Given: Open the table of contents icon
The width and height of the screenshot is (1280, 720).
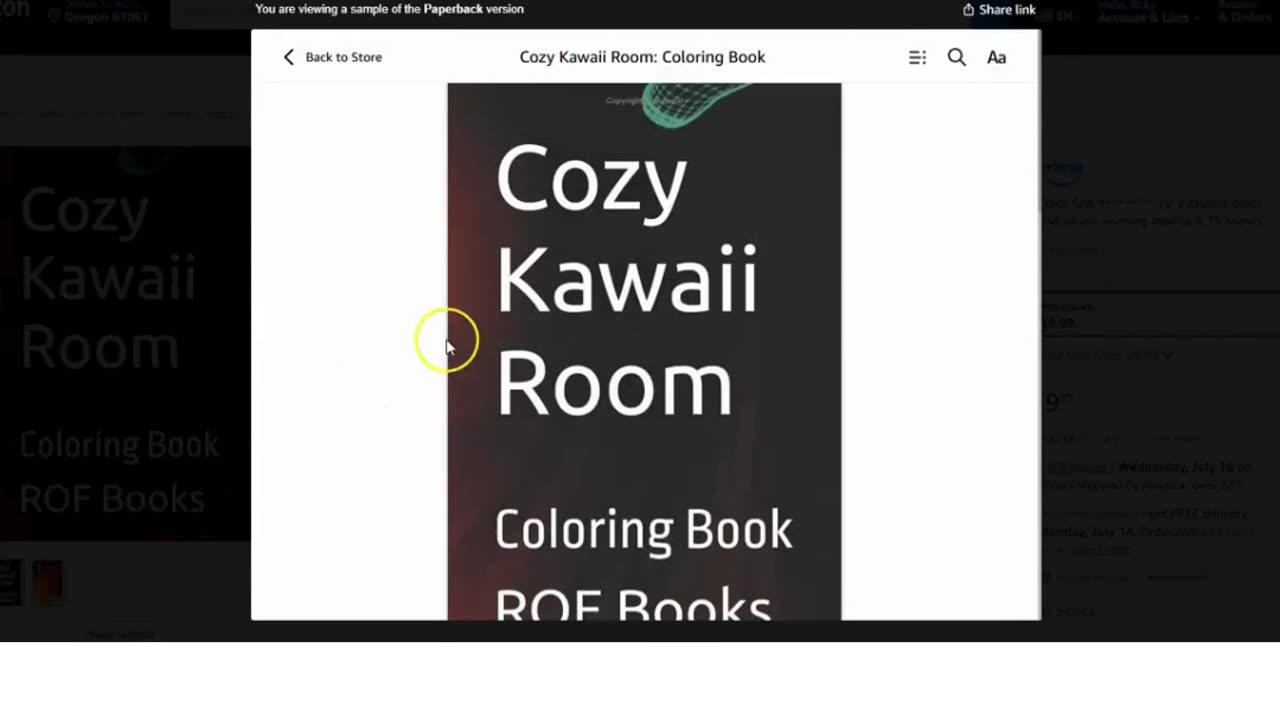Looking at the screenshot, I should tap(917, 57).
